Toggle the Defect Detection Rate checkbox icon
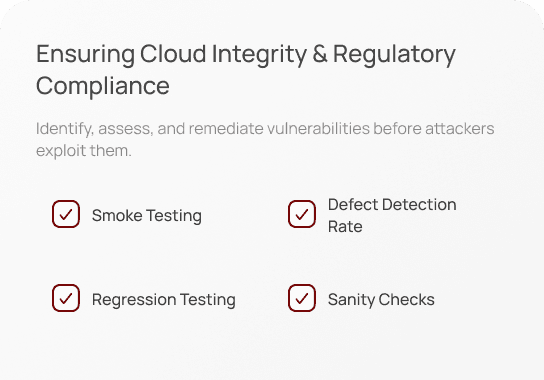Screen dimensions: 544x380 tap(302, 214)
